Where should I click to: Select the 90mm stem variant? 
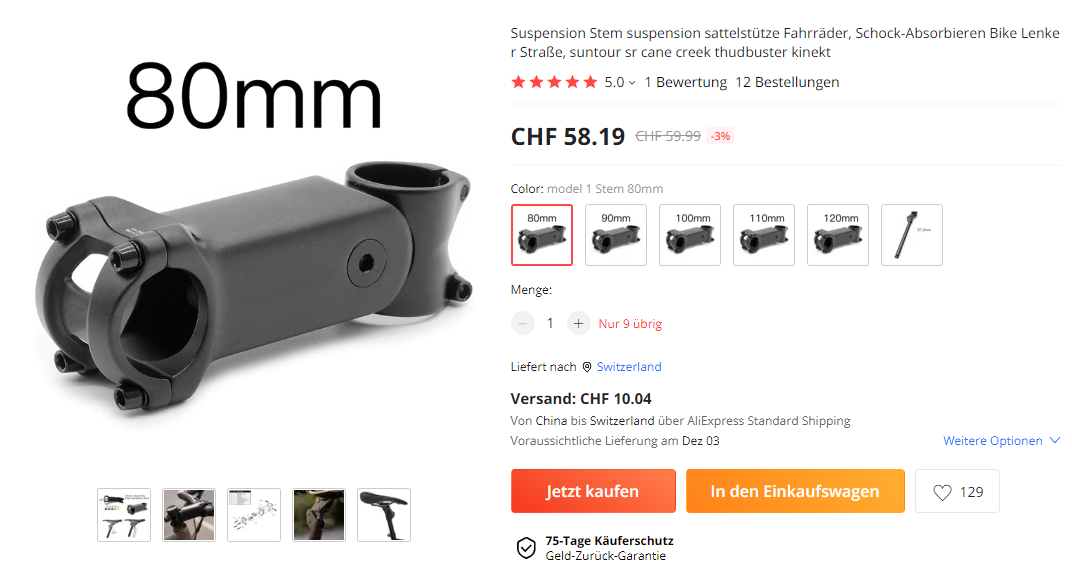coord(615,235)
